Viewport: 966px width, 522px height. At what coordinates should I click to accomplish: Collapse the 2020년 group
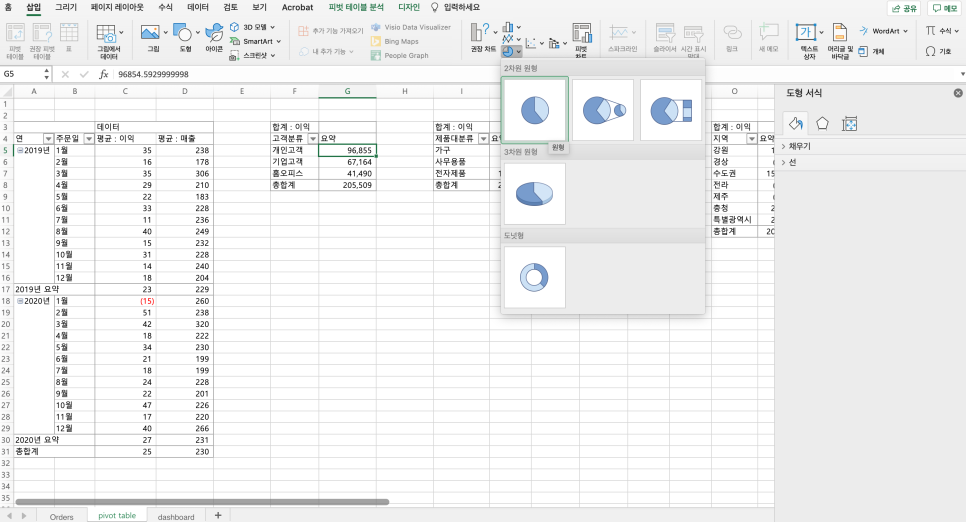(x=20, y=301)
